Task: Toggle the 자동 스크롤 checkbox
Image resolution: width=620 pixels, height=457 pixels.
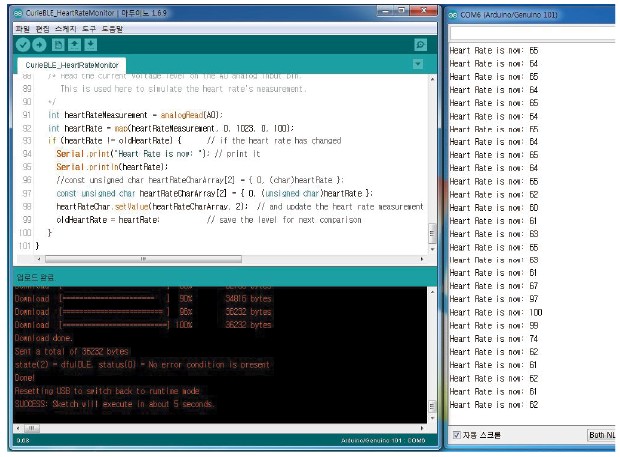Action: tap(457, 435)
